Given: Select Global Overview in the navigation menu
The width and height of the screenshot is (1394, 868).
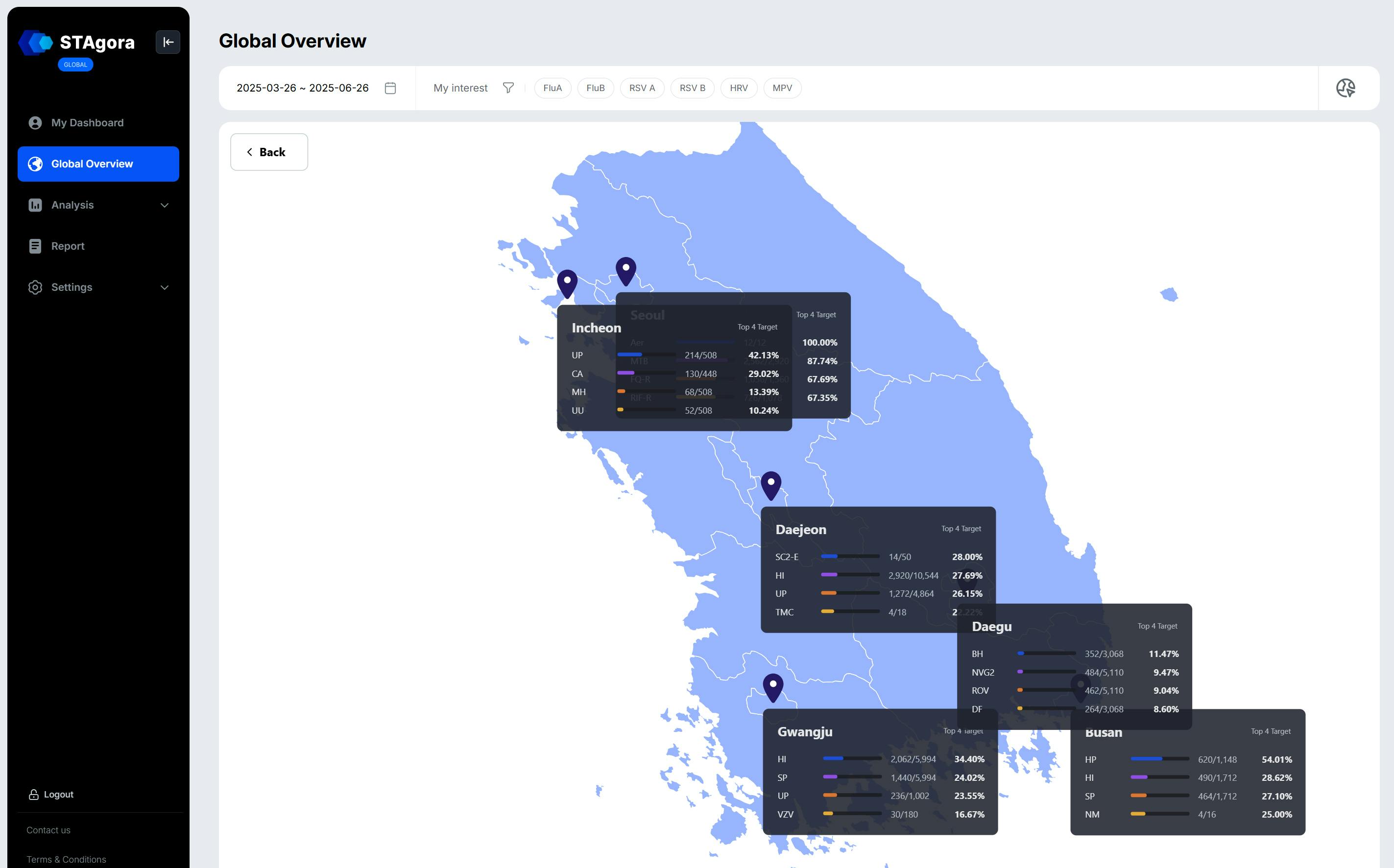Looking at the screenshot, I should (x=92, y=164).
